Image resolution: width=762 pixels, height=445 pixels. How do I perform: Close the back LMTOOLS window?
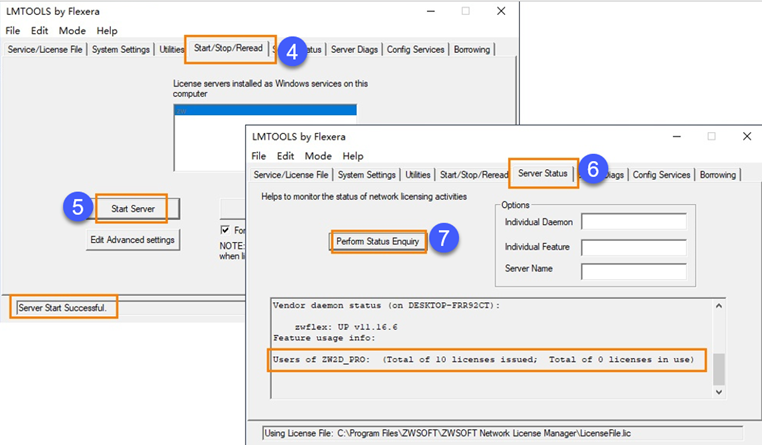501,11
